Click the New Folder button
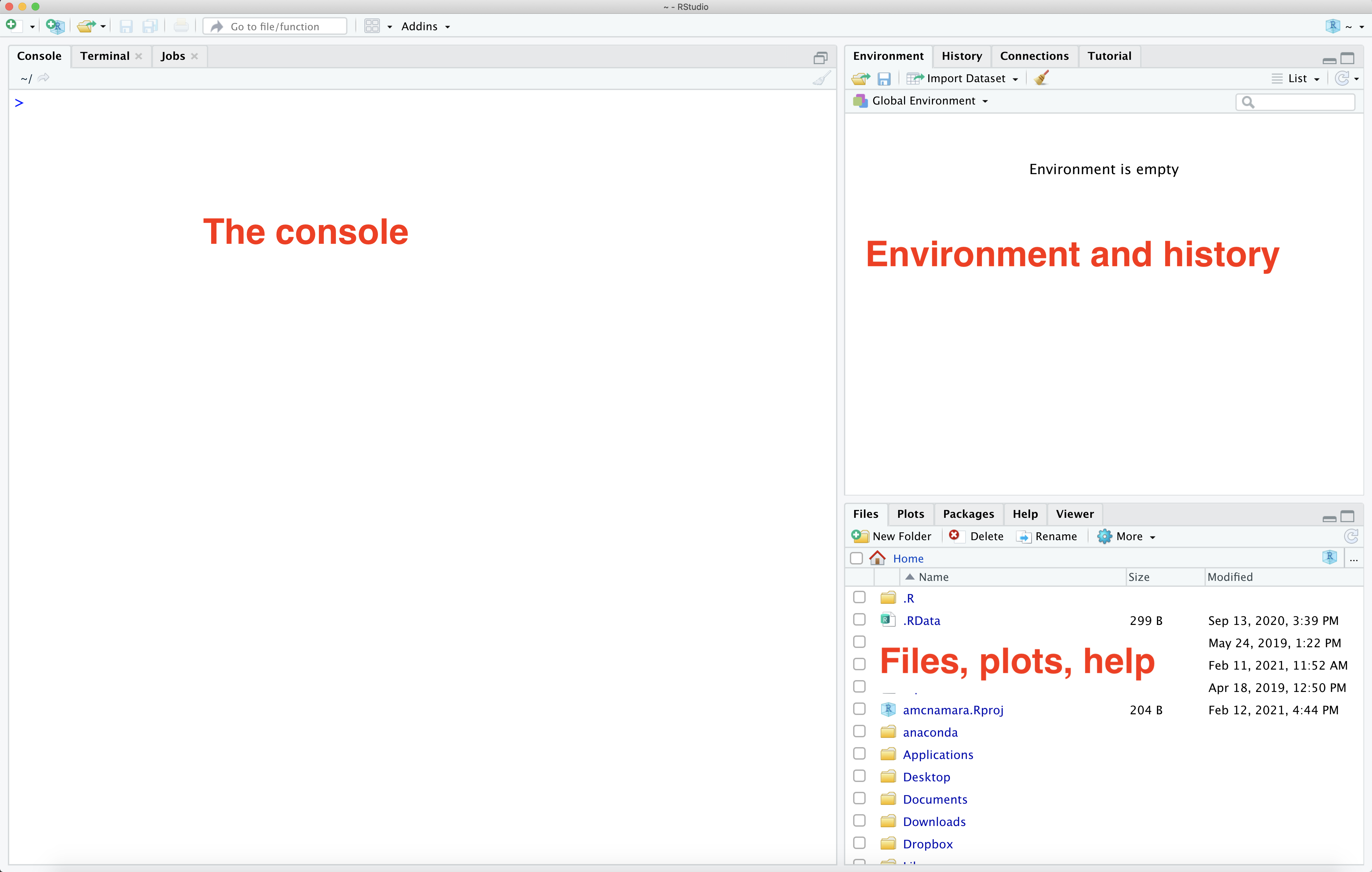1372x872 pixels. pyautogui.click(x=892, y=536)
